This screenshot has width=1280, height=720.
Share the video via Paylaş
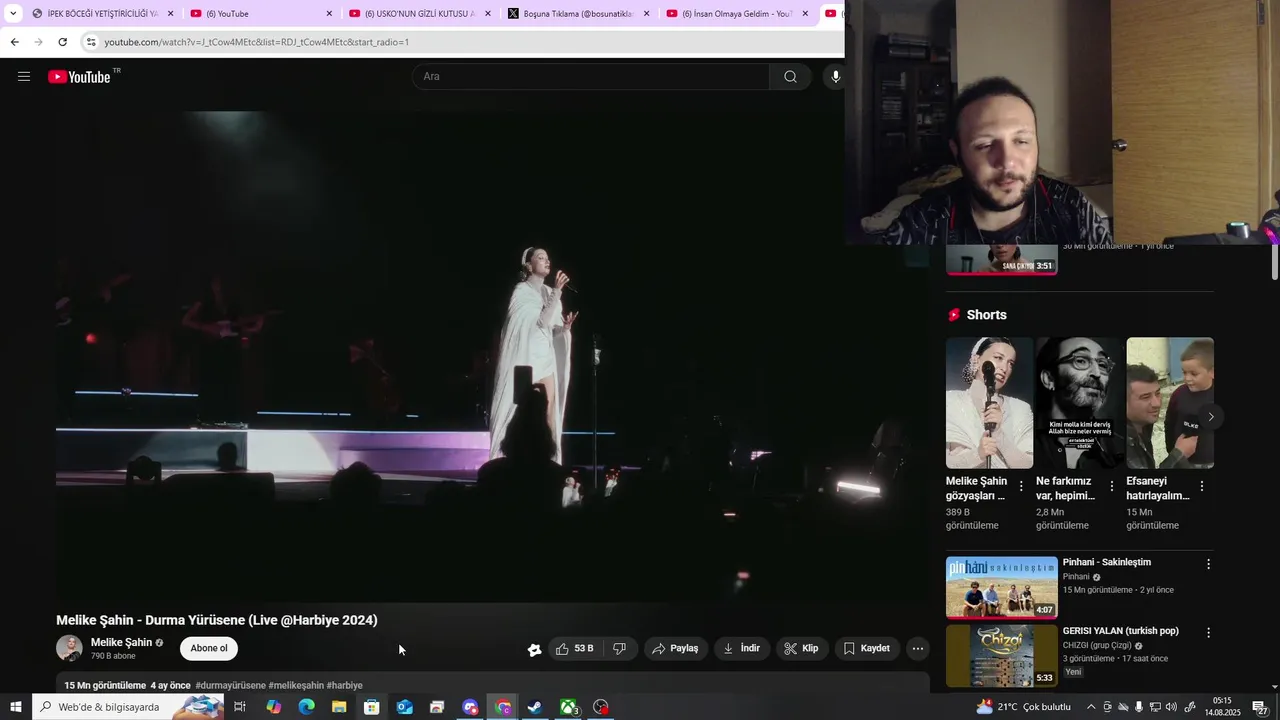pyautogui.click(x=675, y=648)
